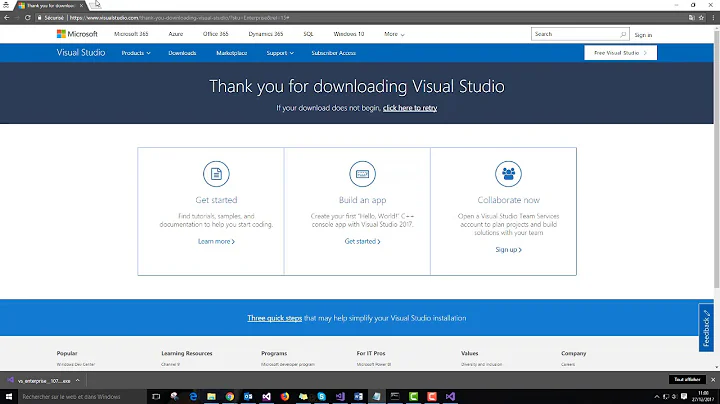Bookmark this page with the star icon

point(701,17)
